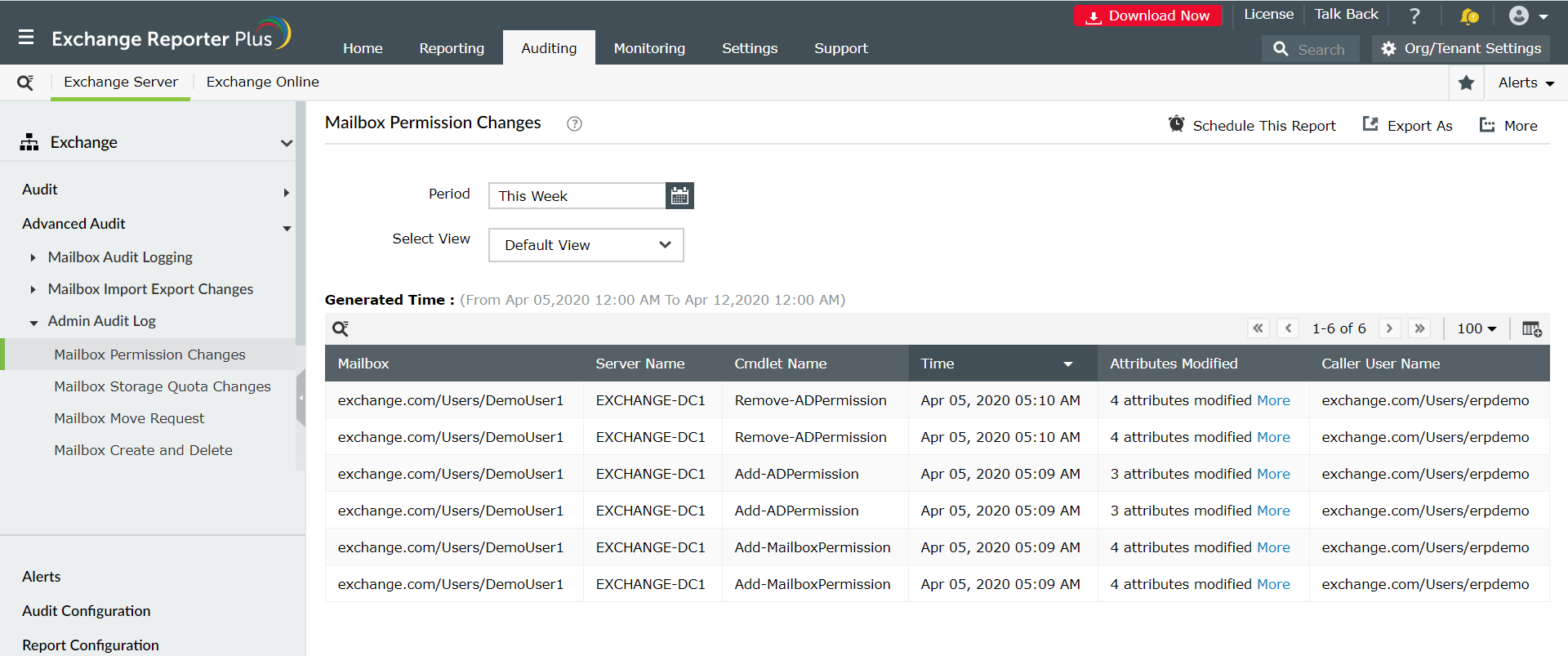Viewport: 1568px width, 656px height.
Task: Click the Schedule This Report alarm icon
Action: click(1177, 124)
